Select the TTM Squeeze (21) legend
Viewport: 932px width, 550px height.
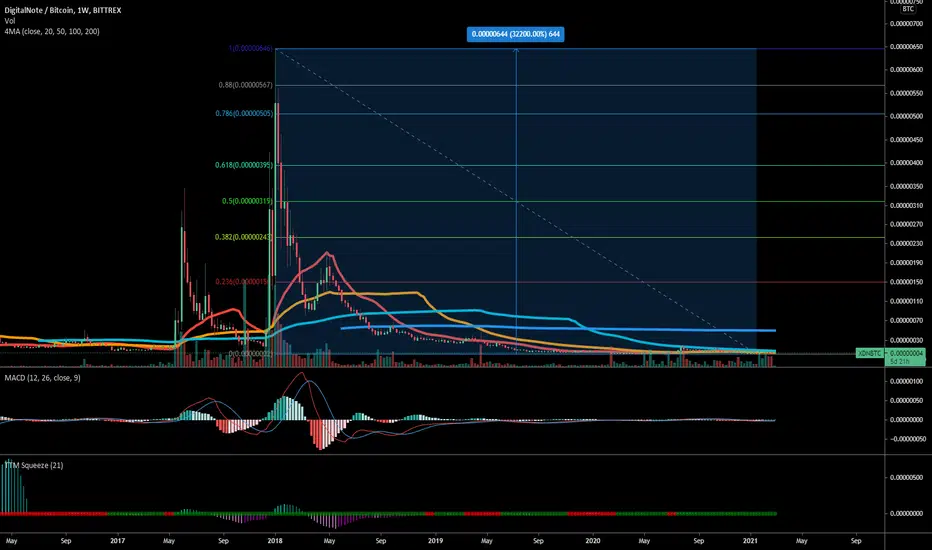pos(34,465)
